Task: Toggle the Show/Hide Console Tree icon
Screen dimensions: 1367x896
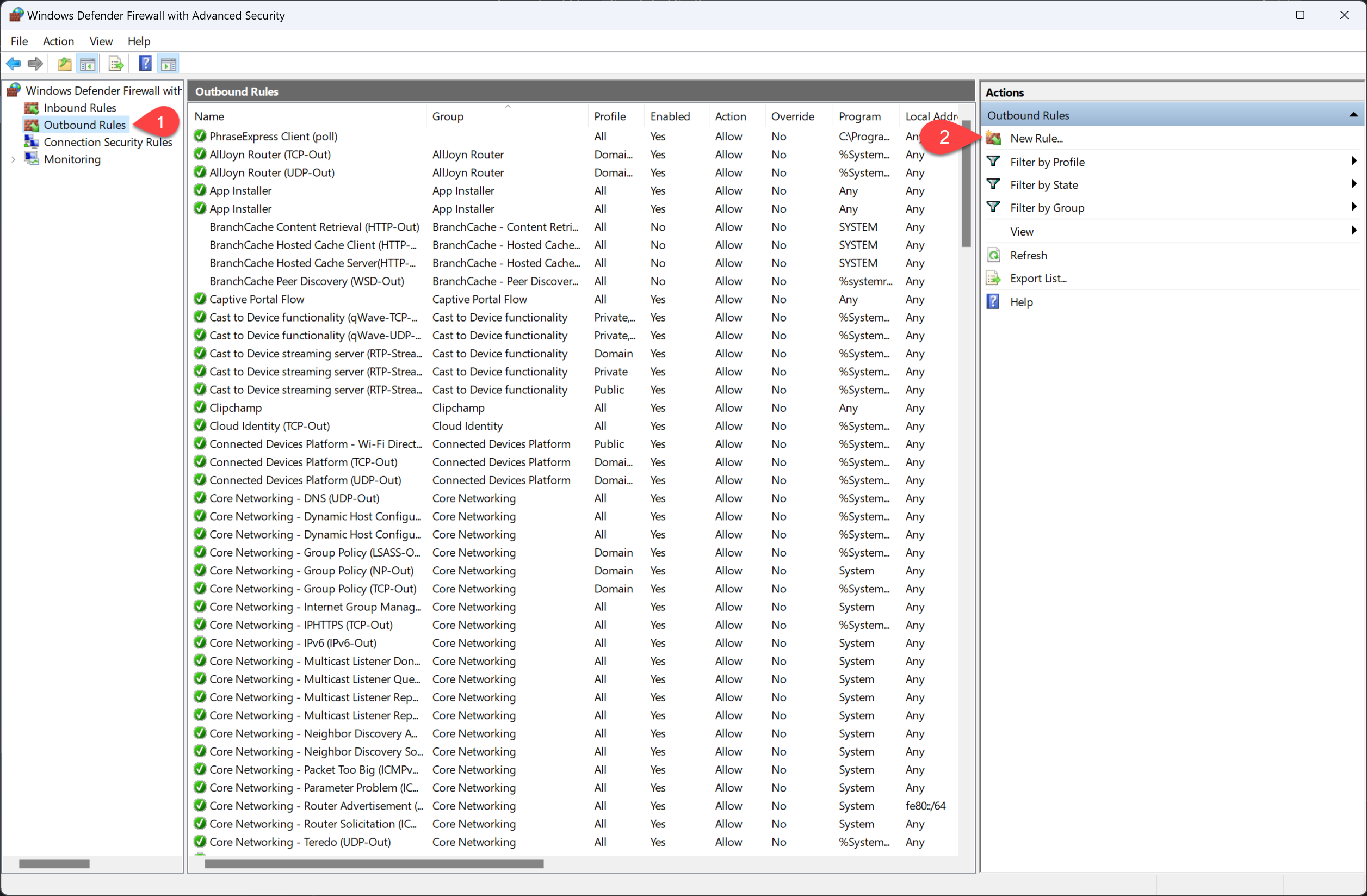Action: click(88, 64)
